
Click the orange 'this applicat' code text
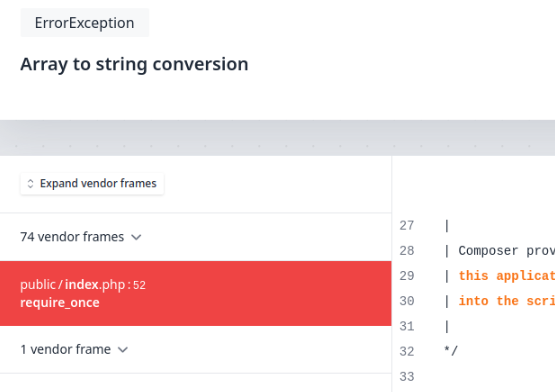(507, 276)
